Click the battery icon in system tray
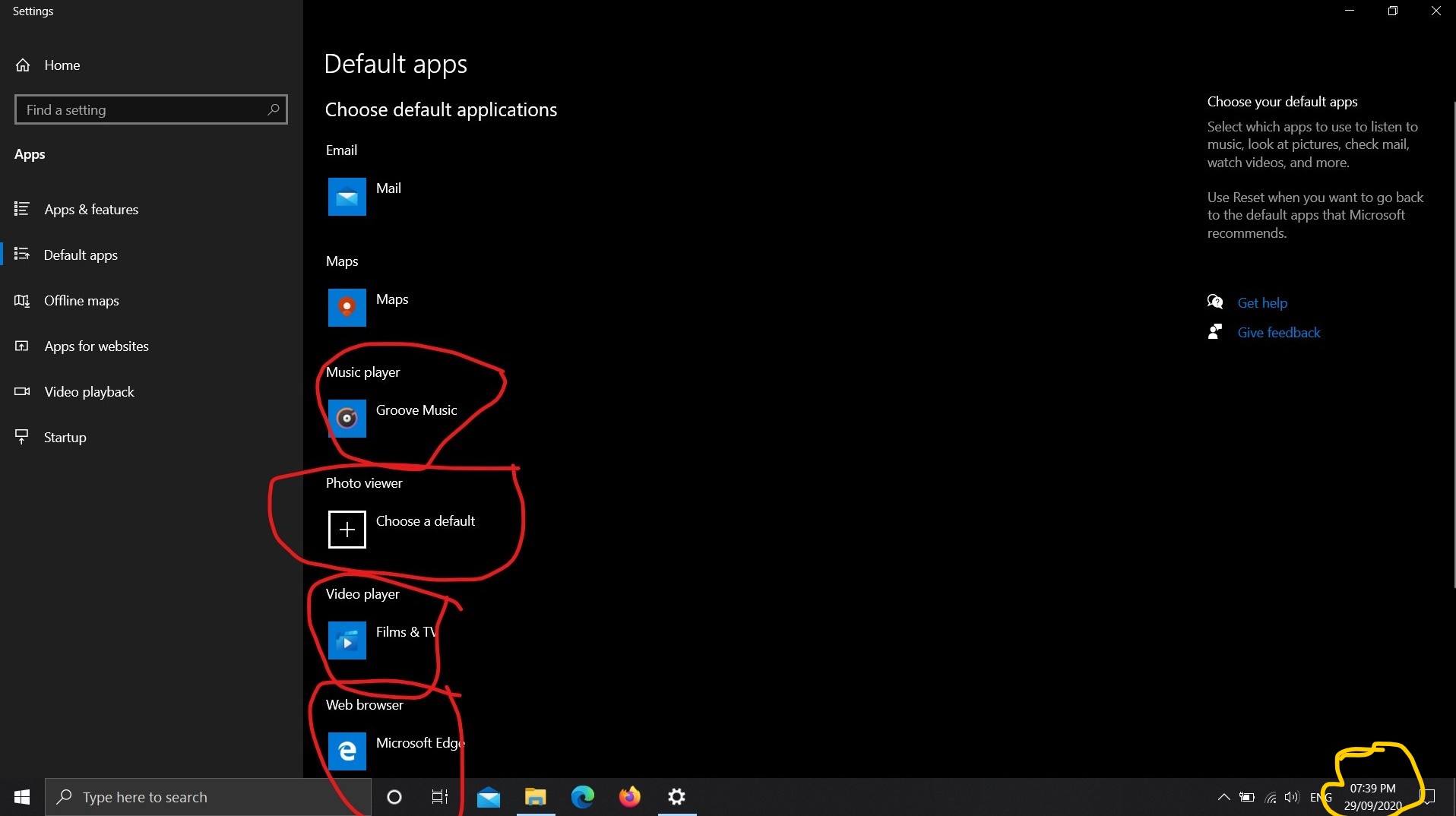This screenshot has height=816, width=1456. 1247,797
